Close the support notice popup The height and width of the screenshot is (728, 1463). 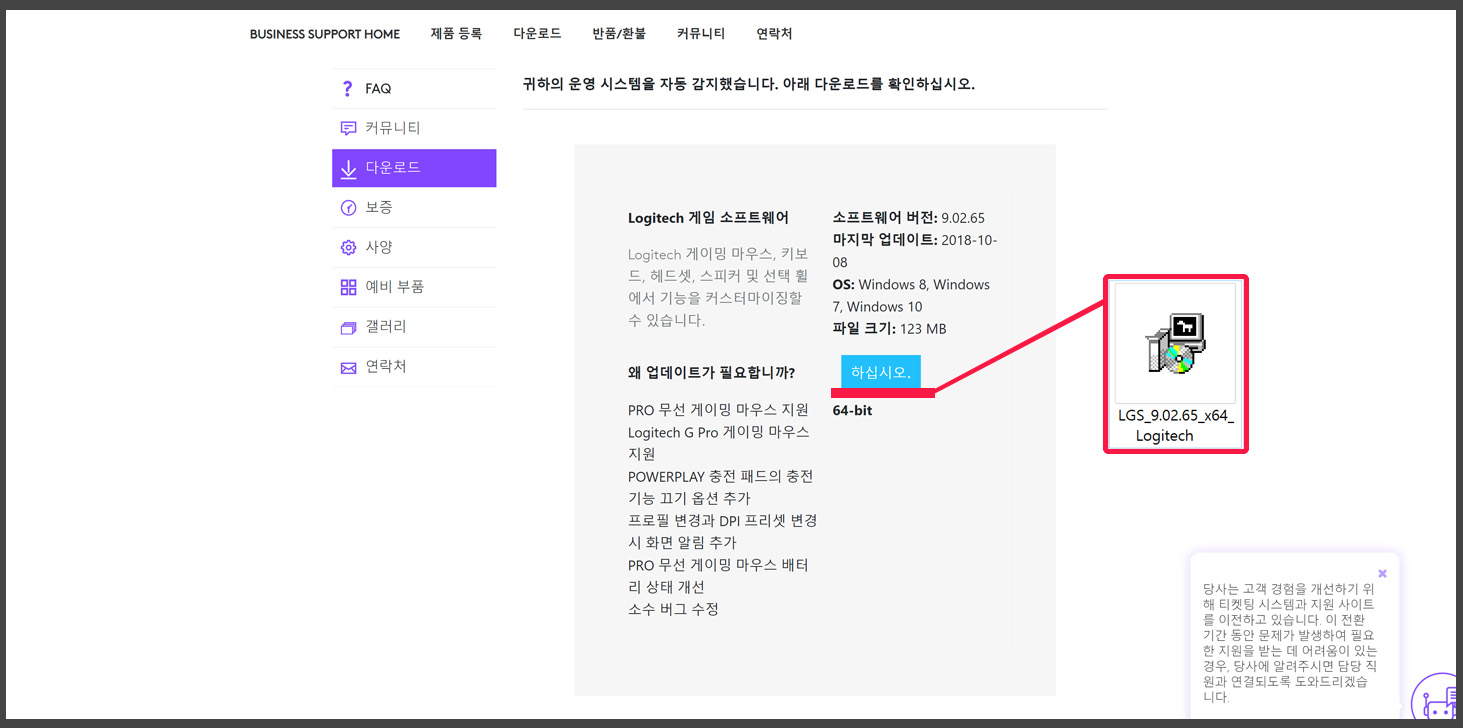click(1382, 573)
